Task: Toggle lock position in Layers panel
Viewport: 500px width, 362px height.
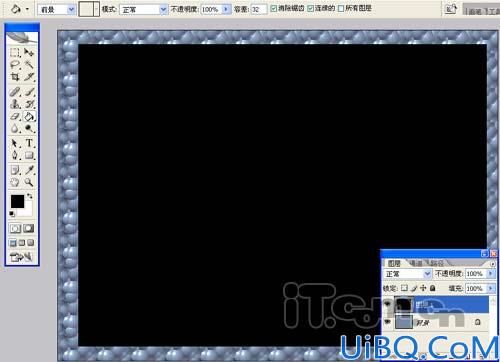Action: pyautogui.click(x=423, y=288)
